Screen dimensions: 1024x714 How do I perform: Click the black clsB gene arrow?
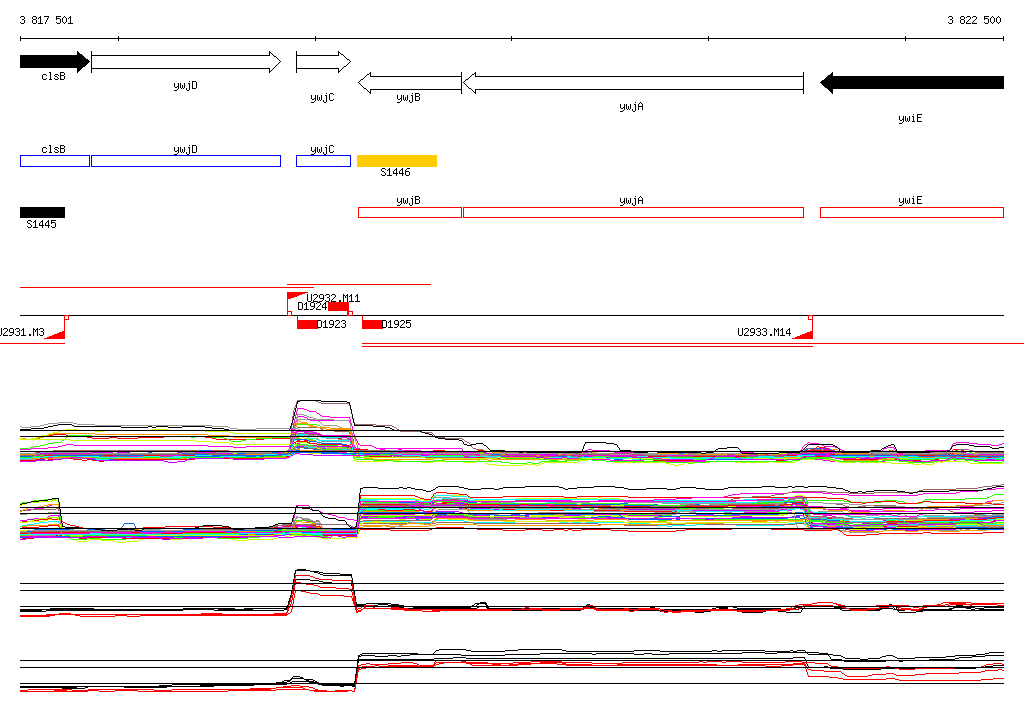pos(55,62)
